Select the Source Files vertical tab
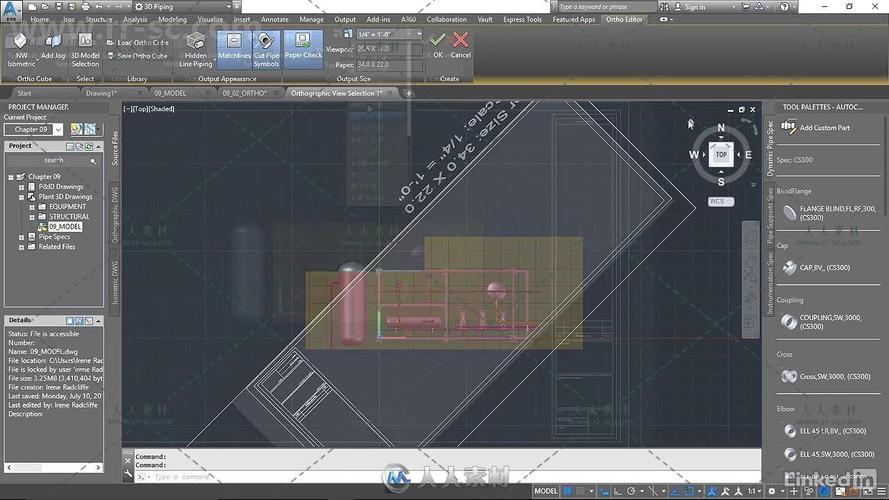The width and height of the screenshot is (889, 500). point(115,149)
